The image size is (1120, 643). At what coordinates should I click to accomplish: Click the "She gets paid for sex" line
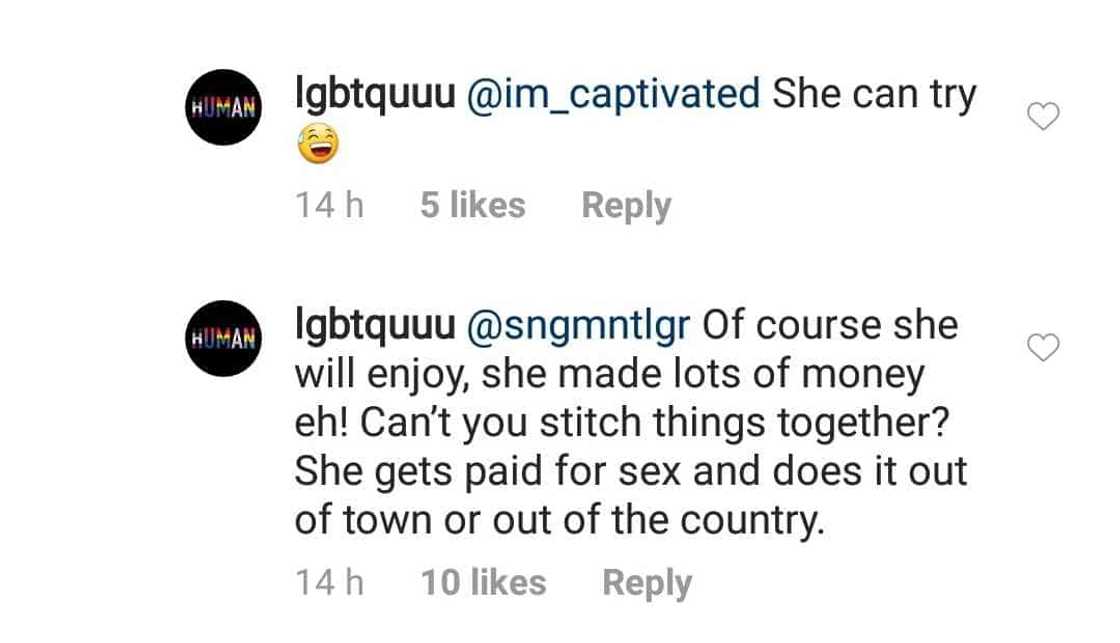(630, 472)
